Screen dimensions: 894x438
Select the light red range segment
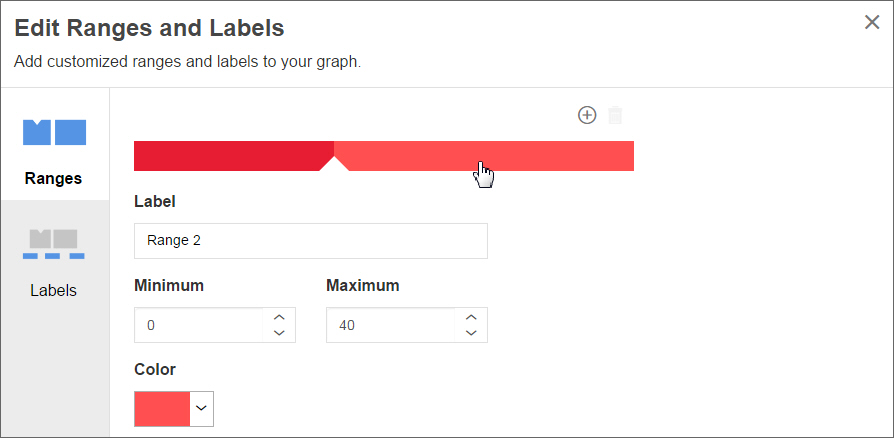coord(484,156)
